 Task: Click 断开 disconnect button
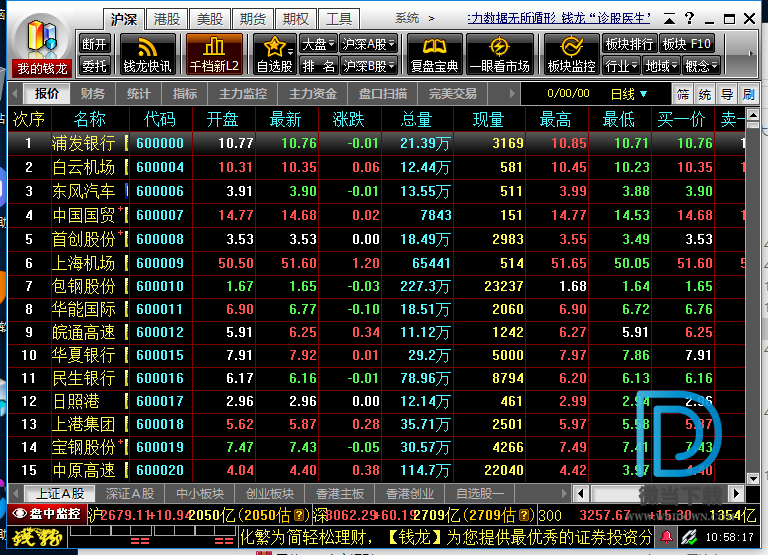(x=94, y=44)
